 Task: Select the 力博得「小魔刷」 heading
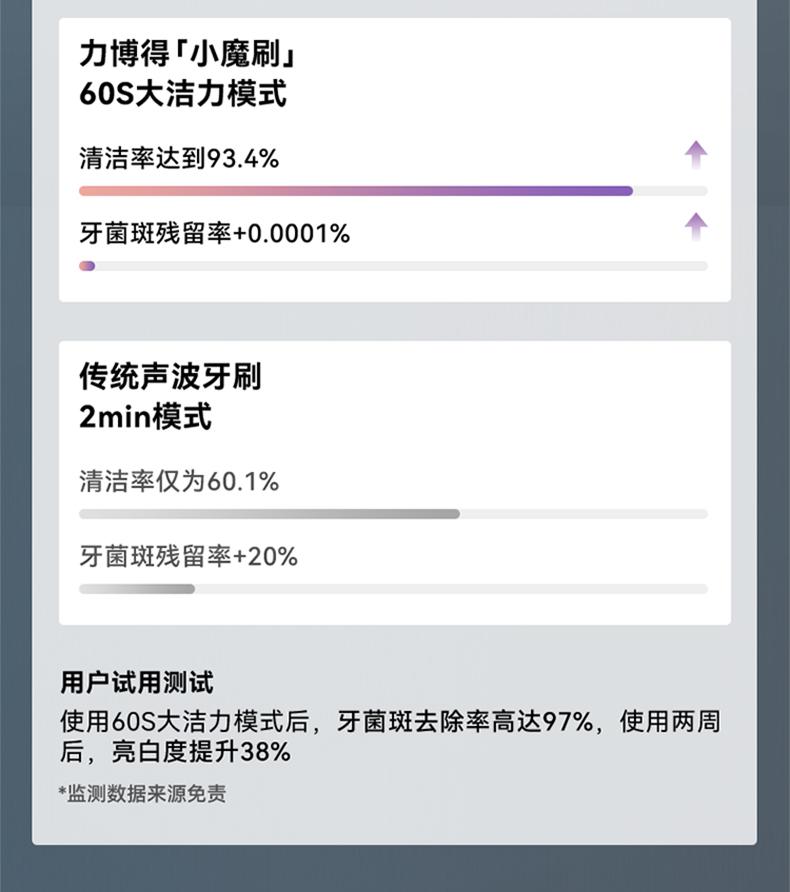tap(188, 53)
